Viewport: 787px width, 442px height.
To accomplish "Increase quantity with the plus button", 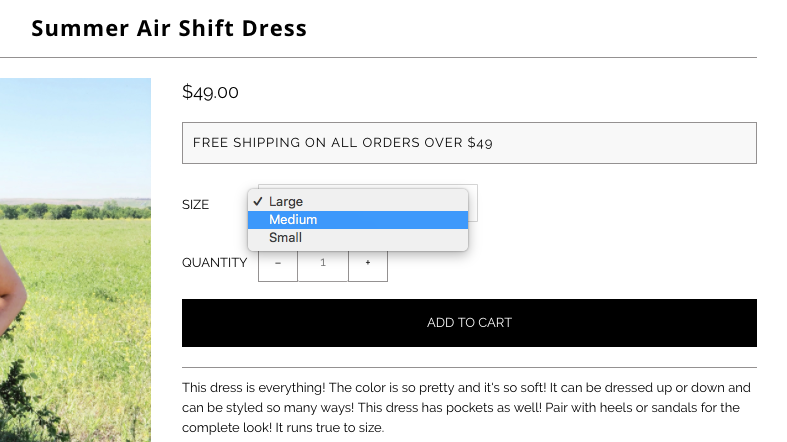I will pos(368,263).
